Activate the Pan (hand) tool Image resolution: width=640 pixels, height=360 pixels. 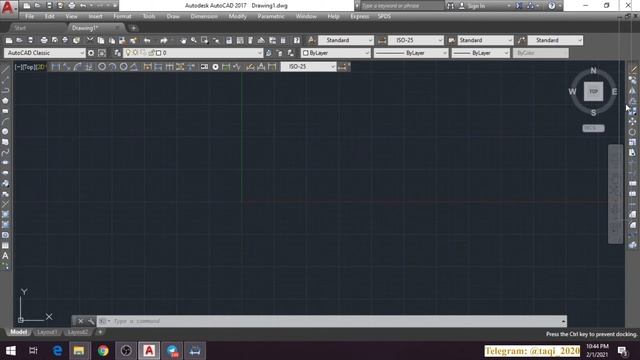click(183, 40)
